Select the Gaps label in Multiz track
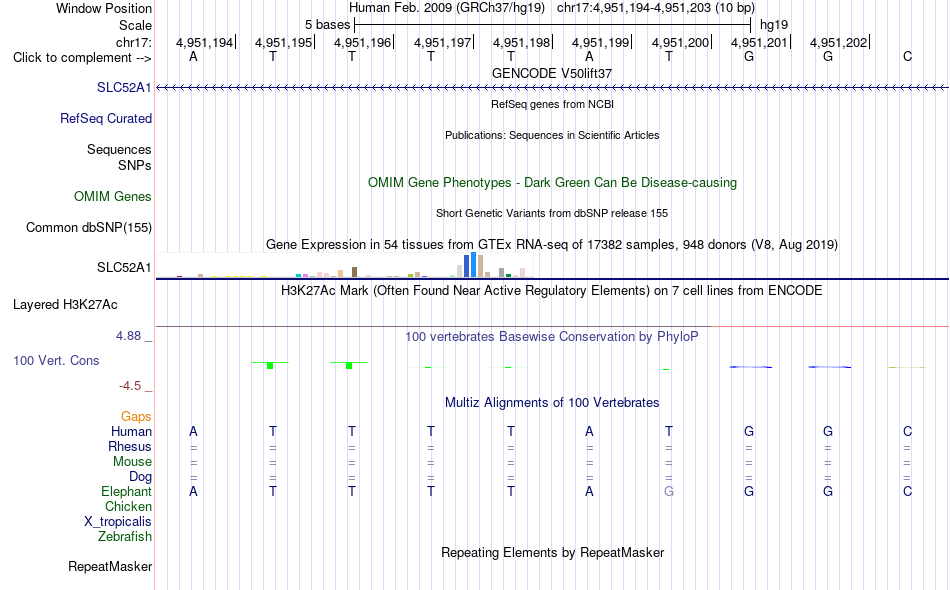Image resolution: width=950 pixels, height=590 pixels. pos(136,416)
